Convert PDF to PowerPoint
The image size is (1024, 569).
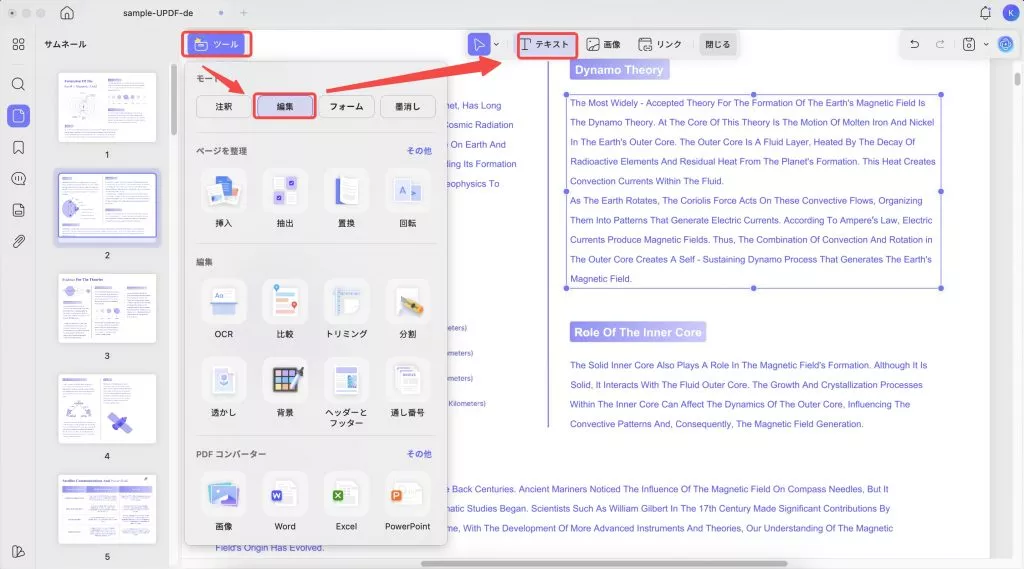[408, 493]
